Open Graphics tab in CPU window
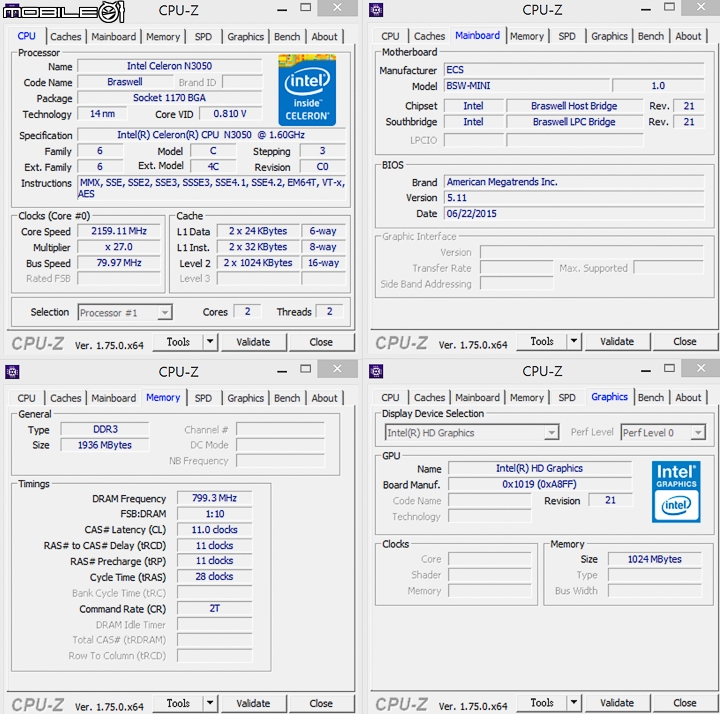Screen dimensions: 720x714 pyautogui.click(x=246, y=37)
